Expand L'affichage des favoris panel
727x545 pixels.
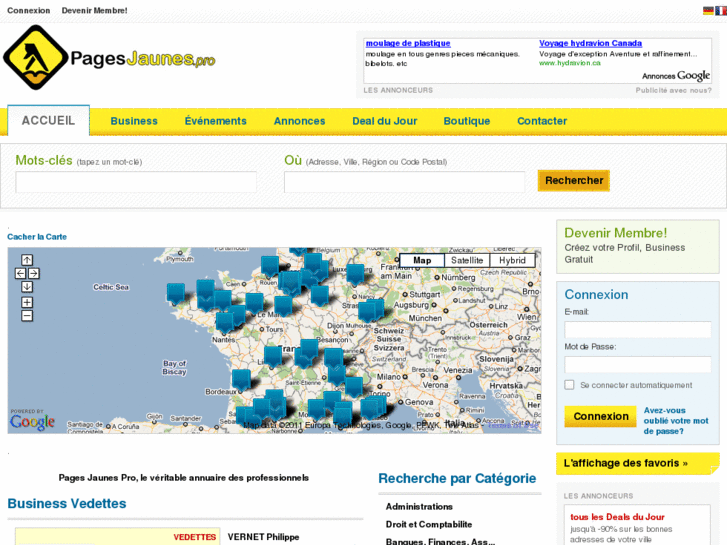tap(638, 463)
